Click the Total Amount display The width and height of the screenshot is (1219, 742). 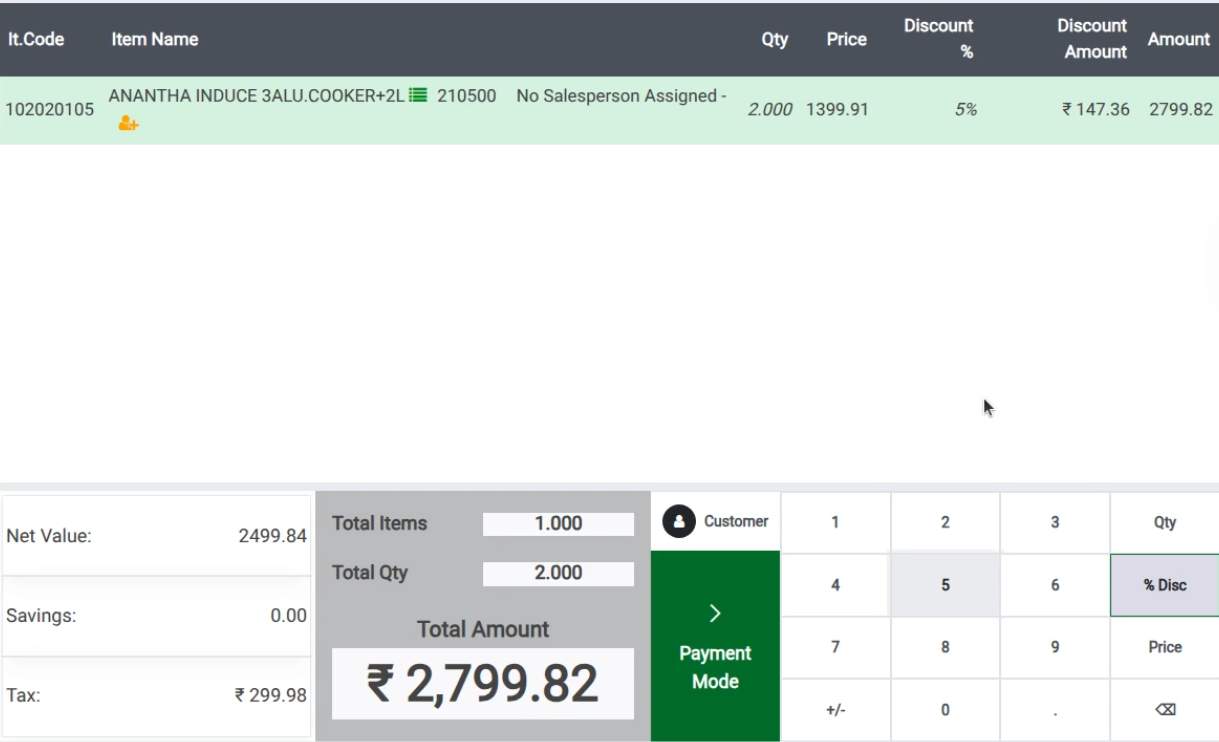[x=483, y=682]
